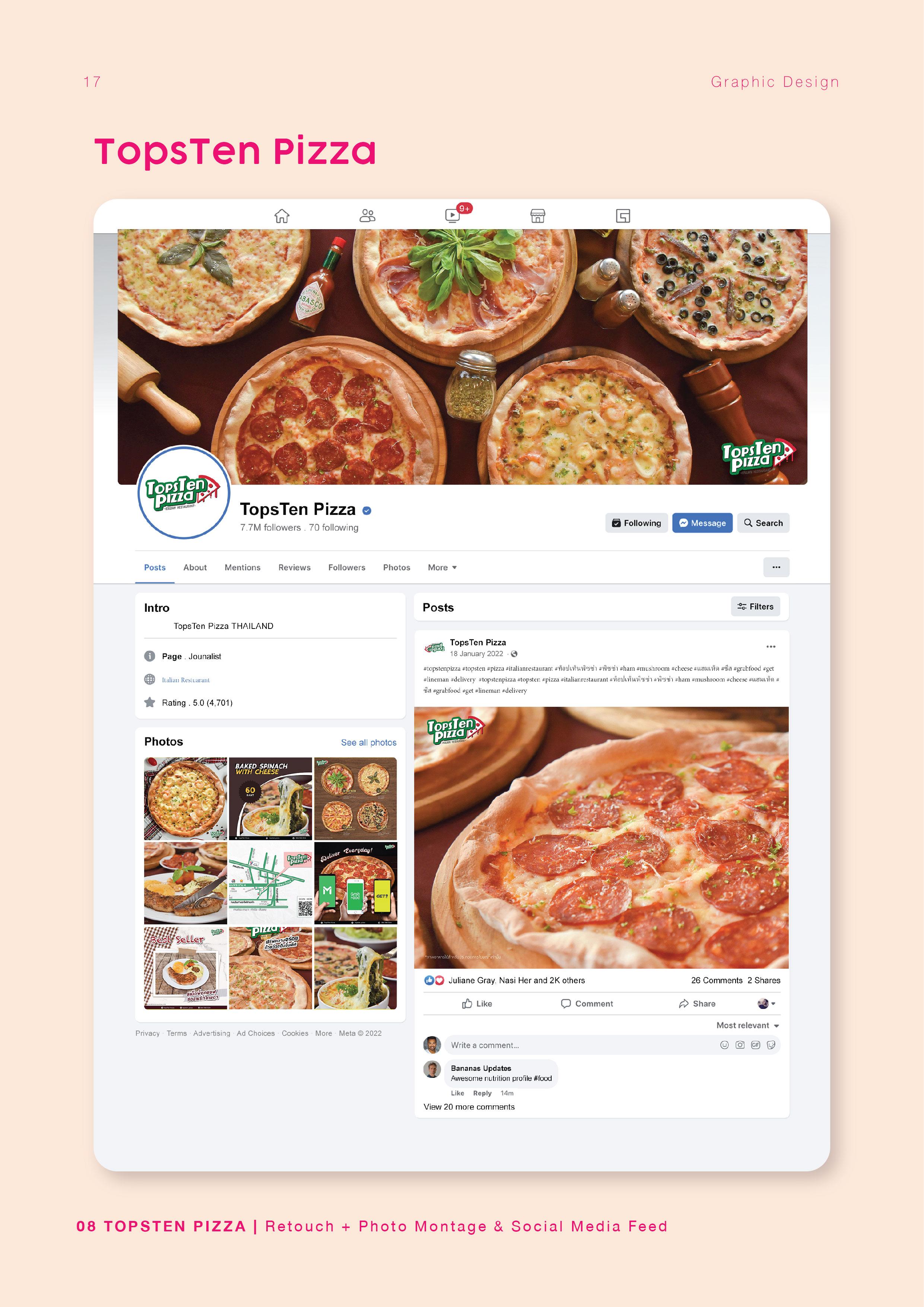Image resolution: width=924 pixels, height=1307 pixels.
Task: Toggle Like on the pepperoni pizza post
Action: pos(477,1004)
